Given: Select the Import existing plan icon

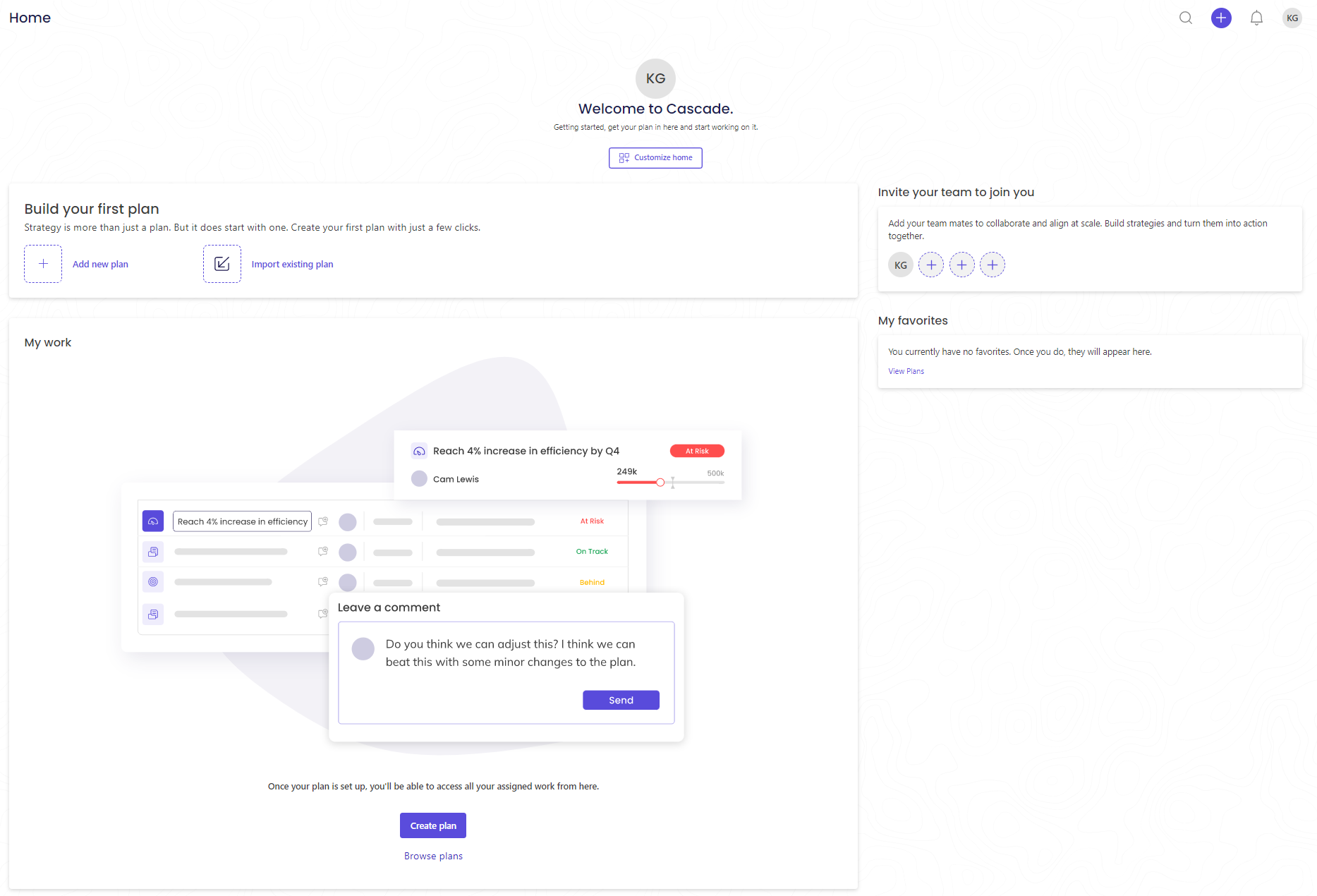Looking at the screenshot, I should pos(222,263).
